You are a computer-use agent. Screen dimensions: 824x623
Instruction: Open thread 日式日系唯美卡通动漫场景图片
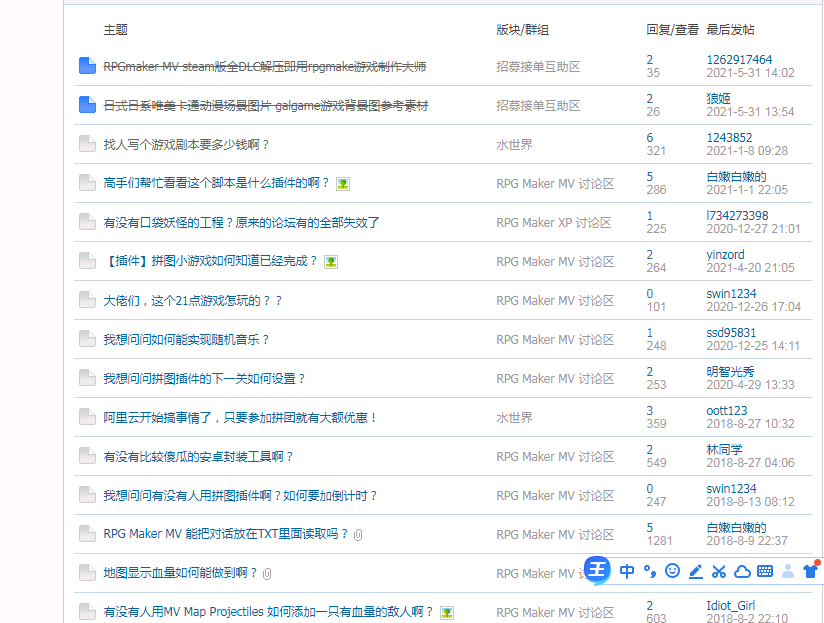[266, 106]
